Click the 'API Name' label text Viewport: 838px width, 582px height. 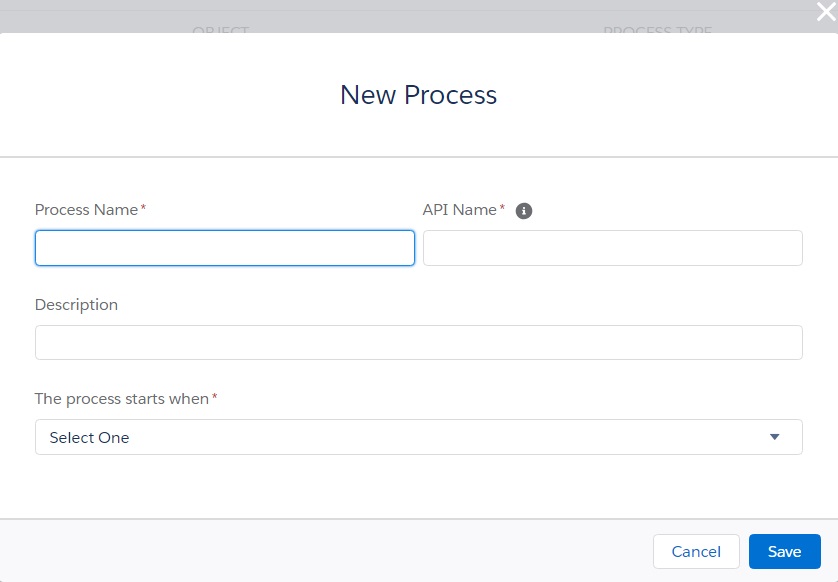pyautogui.click(x=460, y=209)
